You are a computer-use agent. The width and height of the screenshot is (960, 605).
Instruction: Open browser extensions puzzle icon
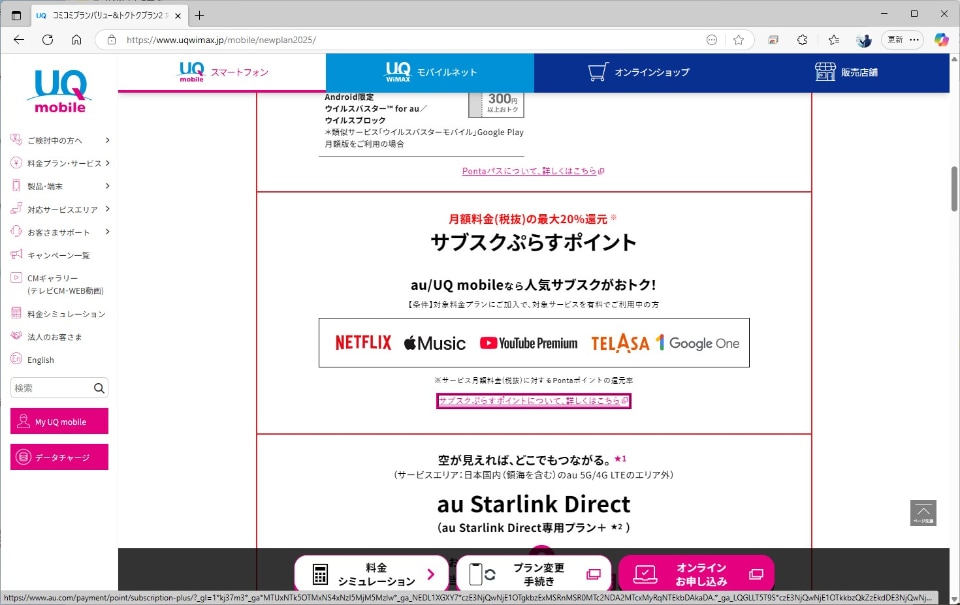[802, 40]
